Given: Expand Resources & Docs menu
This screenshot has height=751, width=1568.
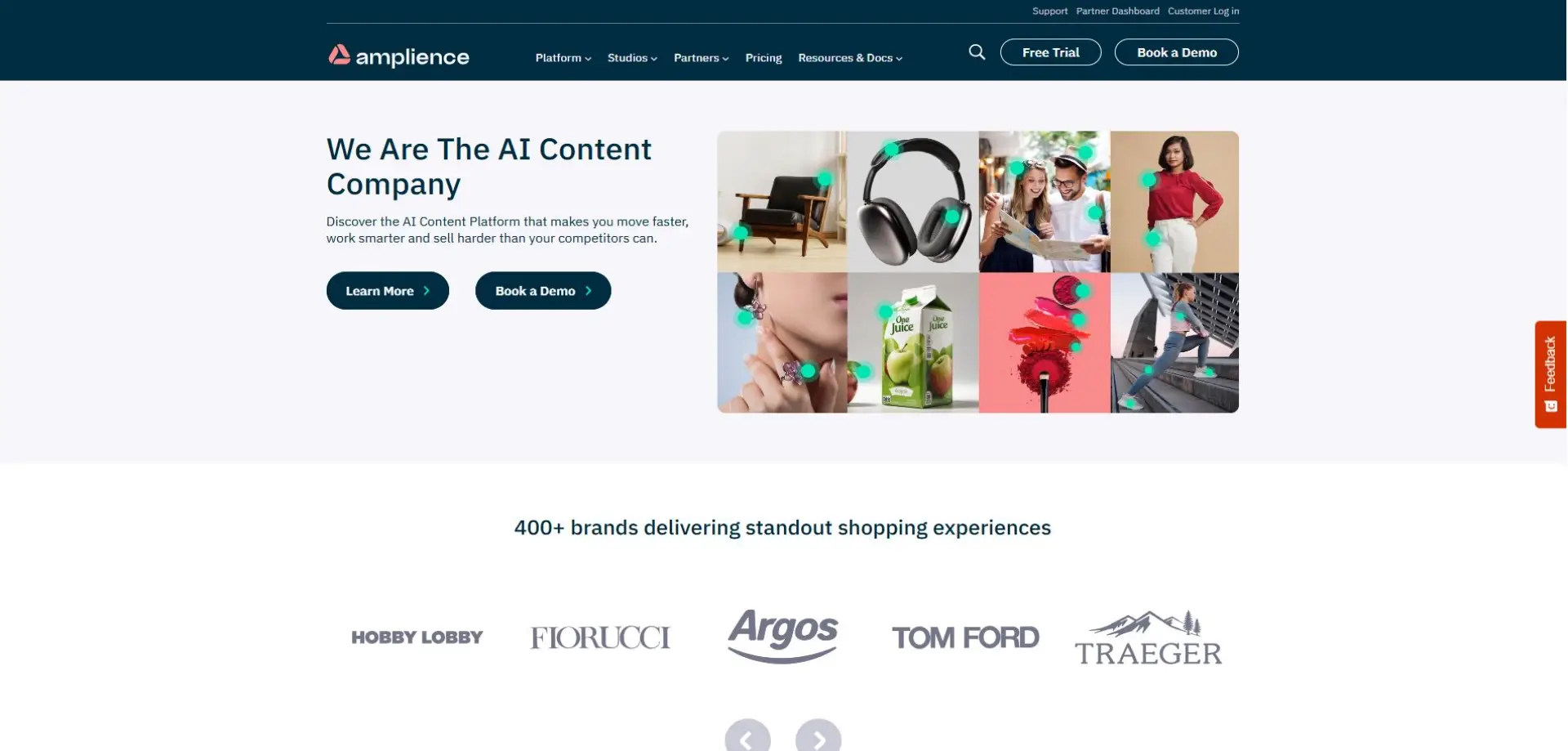Looking at the screenshot, I should 850,58.
